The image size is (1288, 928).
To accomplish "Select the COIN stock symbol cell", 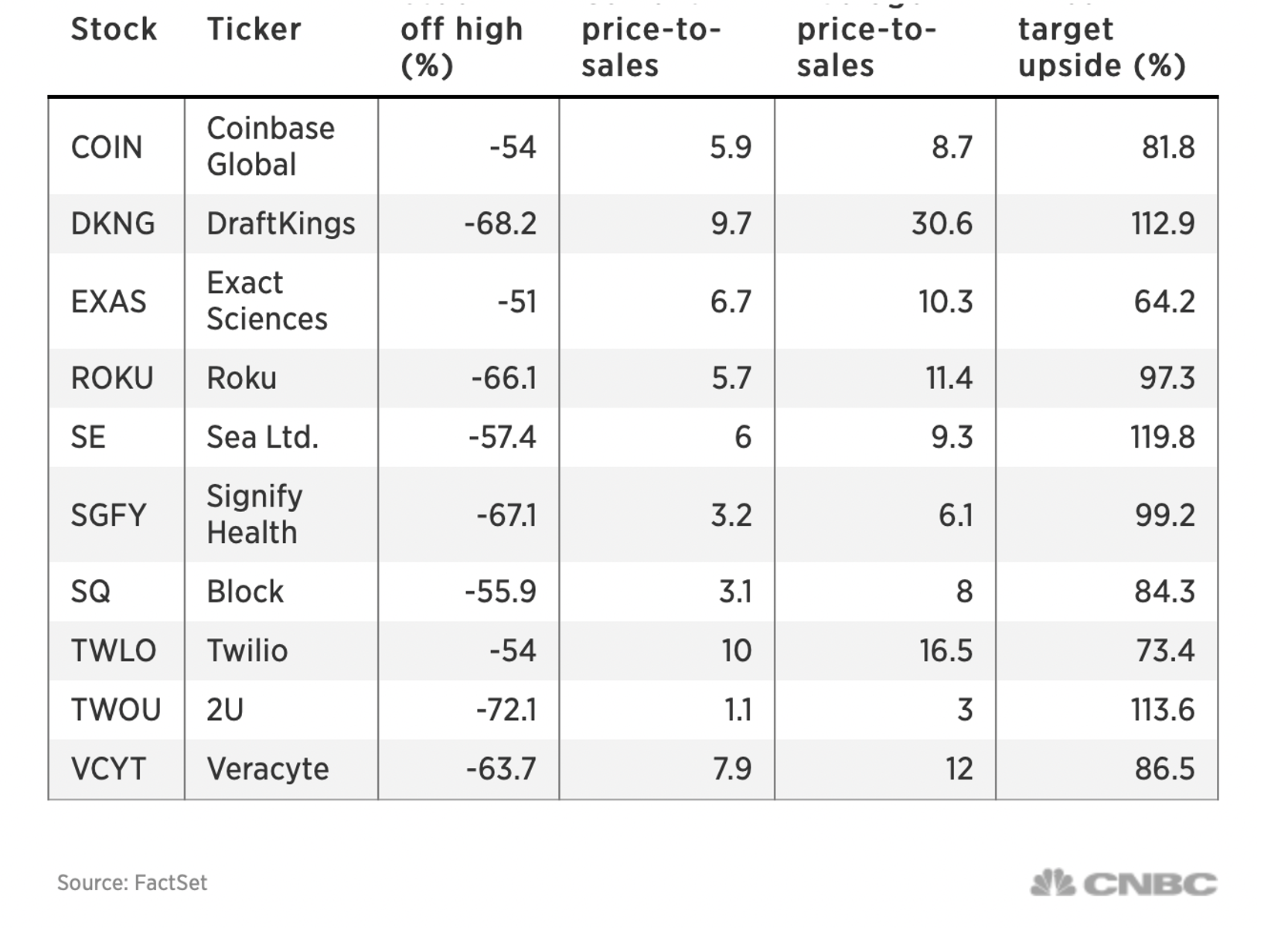I will coord(107,147).
